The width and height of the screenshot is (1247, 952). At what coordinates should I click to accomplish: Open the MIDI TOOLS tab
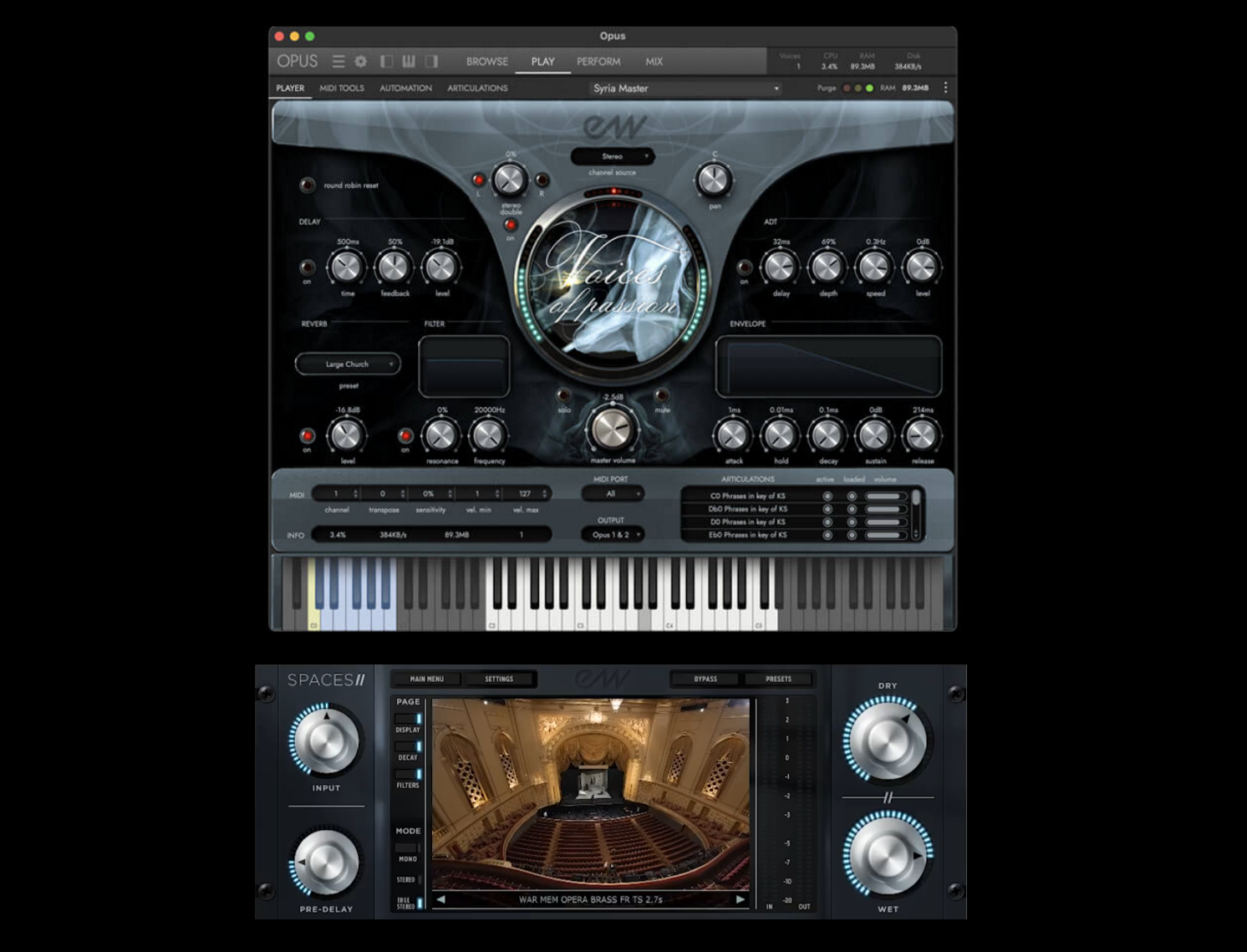coord(342,88)
